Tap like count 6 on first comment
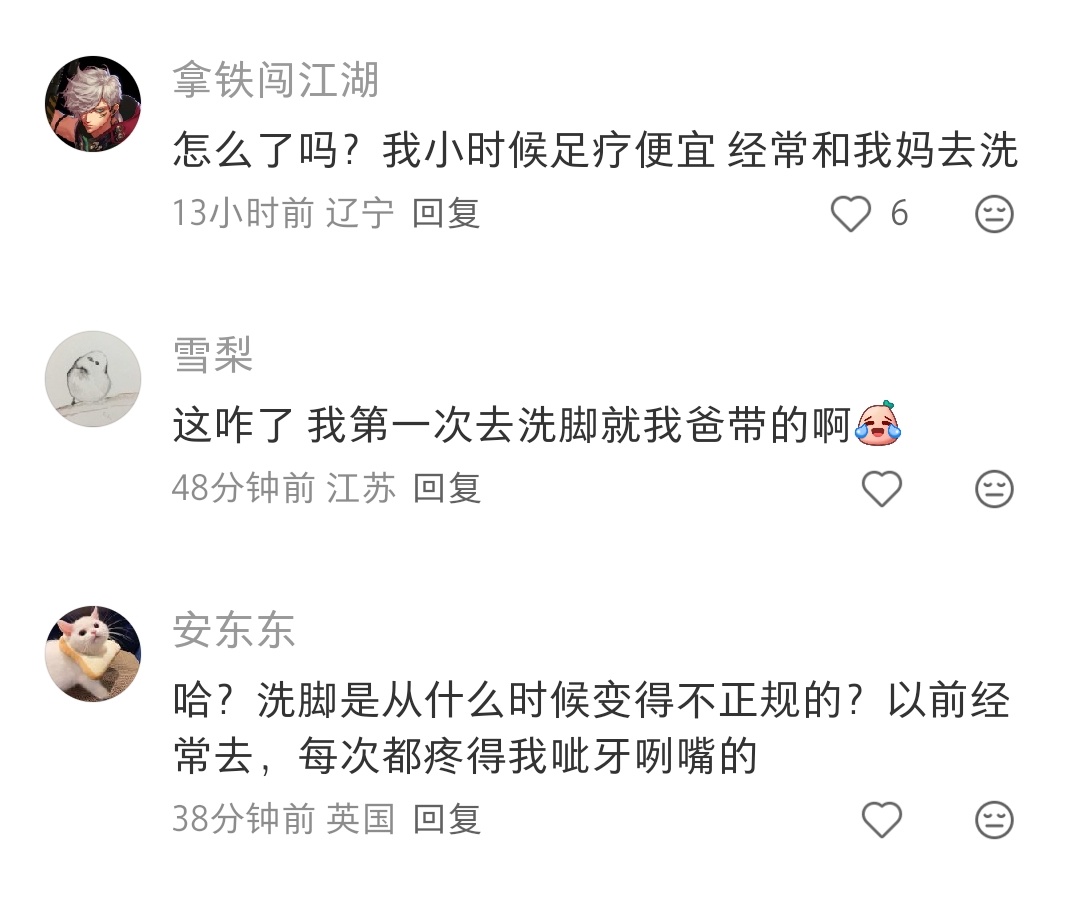Viewport: 1080px width, 897px height. (899, 213)
